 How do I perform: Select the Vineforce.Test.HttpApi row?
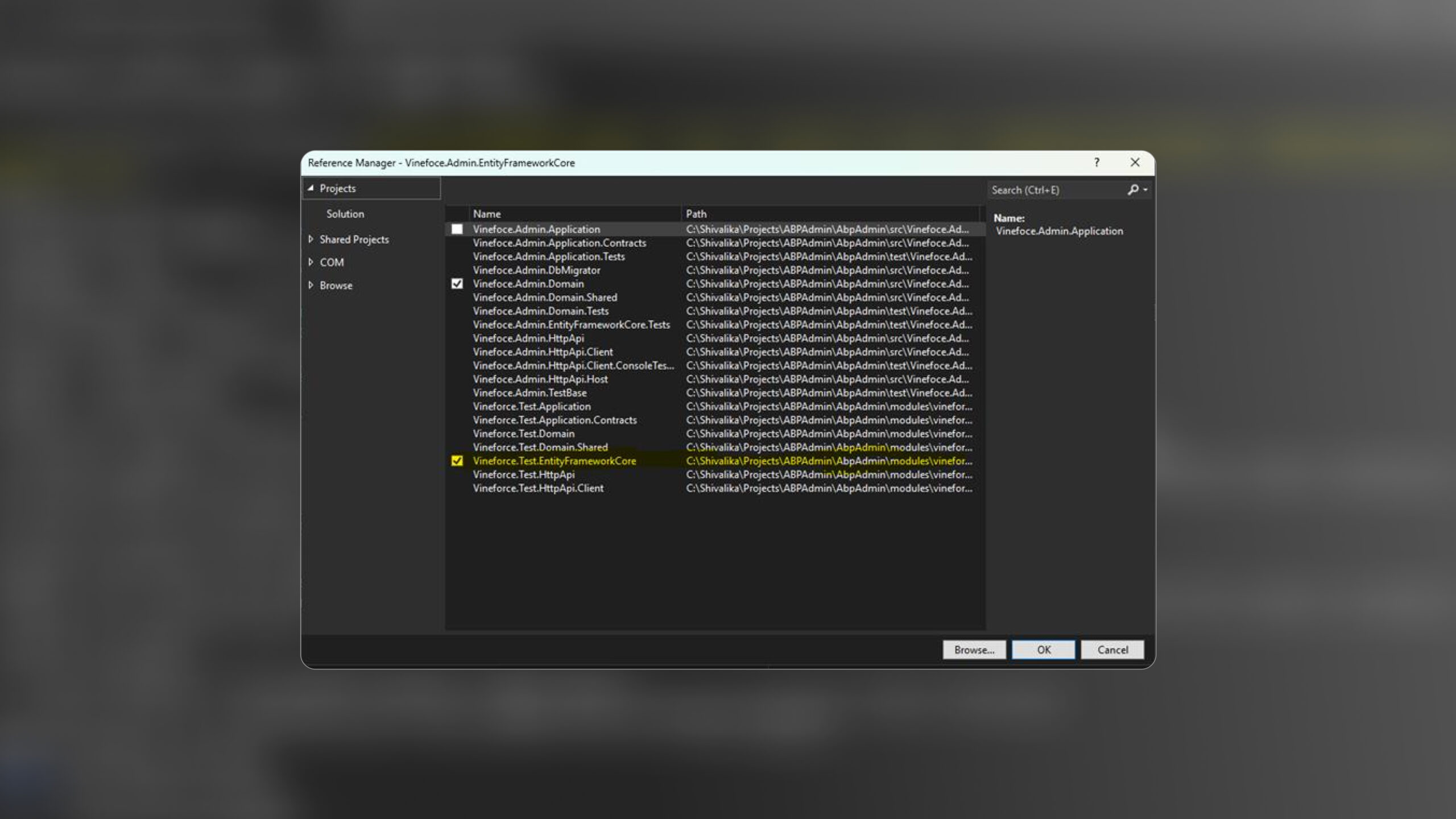coord(715,475)
